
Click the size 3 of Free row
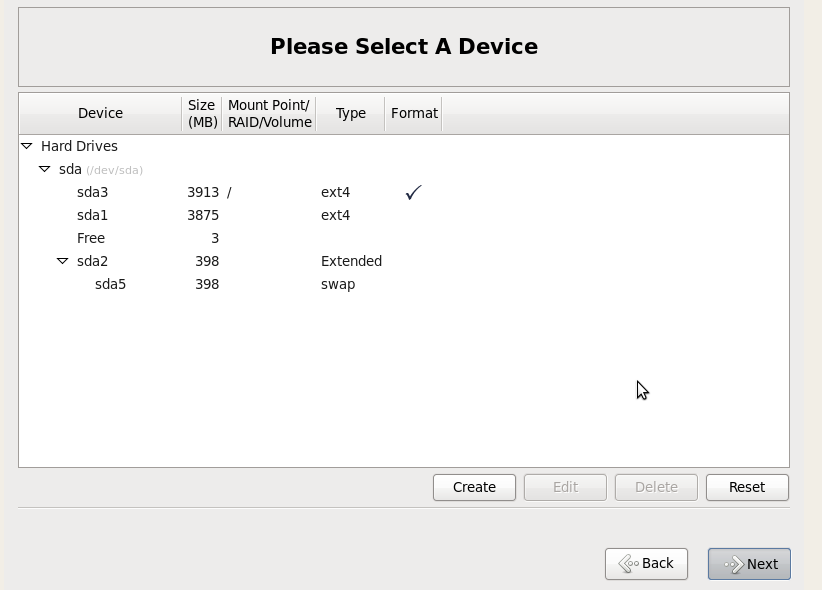pos(215,239)
